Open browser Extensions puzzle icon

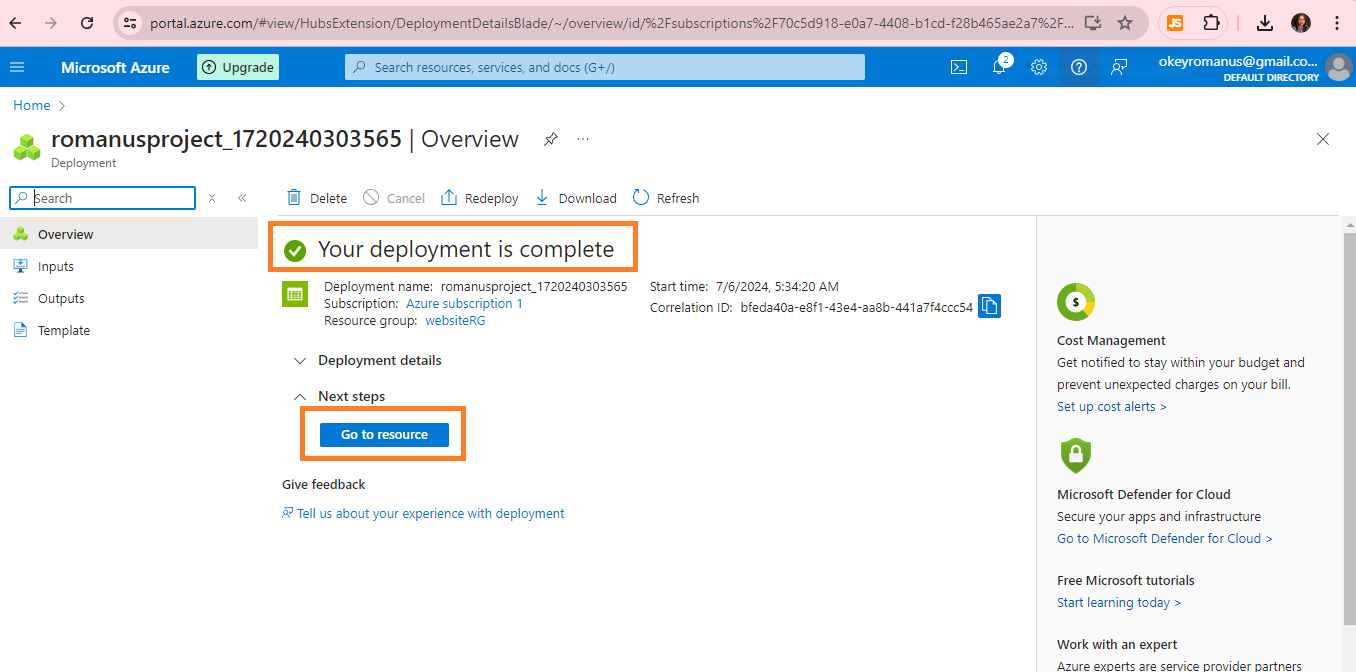click(x=1211, y=22)
